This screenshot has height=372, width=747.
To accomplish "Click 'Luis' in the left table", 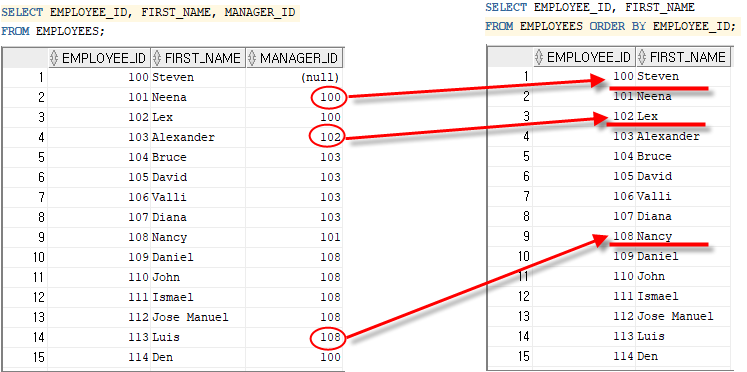I will (x=166, y=338).
